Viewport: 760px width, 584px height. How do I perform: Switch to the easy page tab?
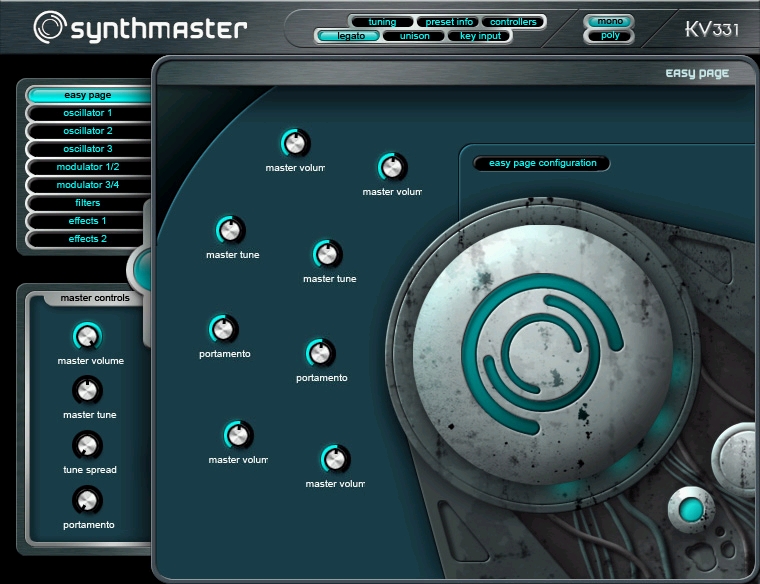(88, 95)
